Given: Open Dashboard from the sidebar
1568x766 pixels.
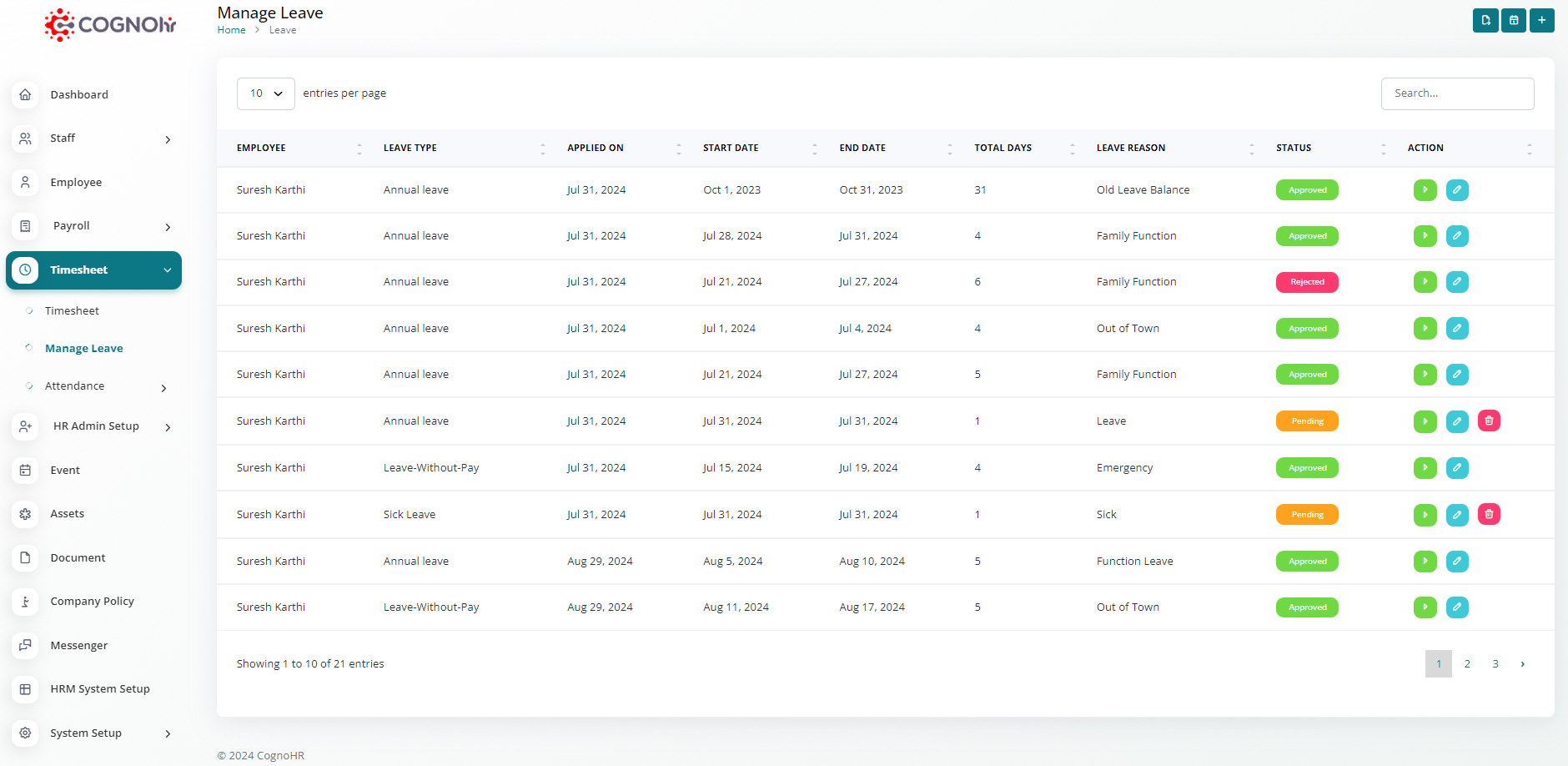Looking at the screenshot, I should (x=78, y=95).
